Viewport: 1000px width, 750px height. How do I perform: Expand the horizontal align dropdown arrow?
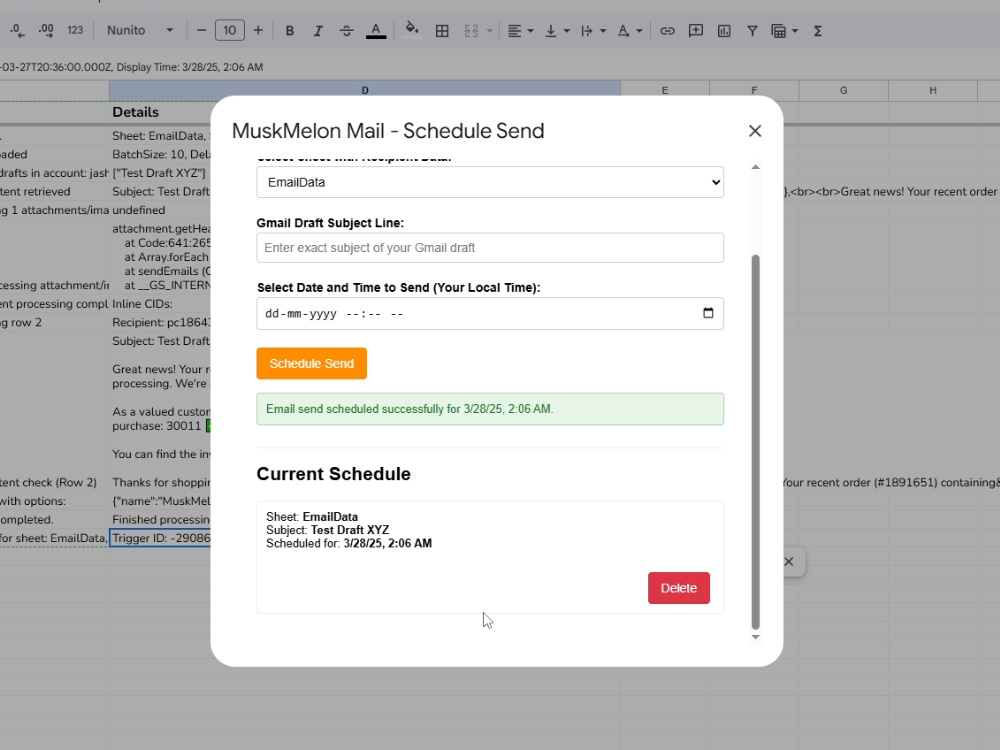531,31
